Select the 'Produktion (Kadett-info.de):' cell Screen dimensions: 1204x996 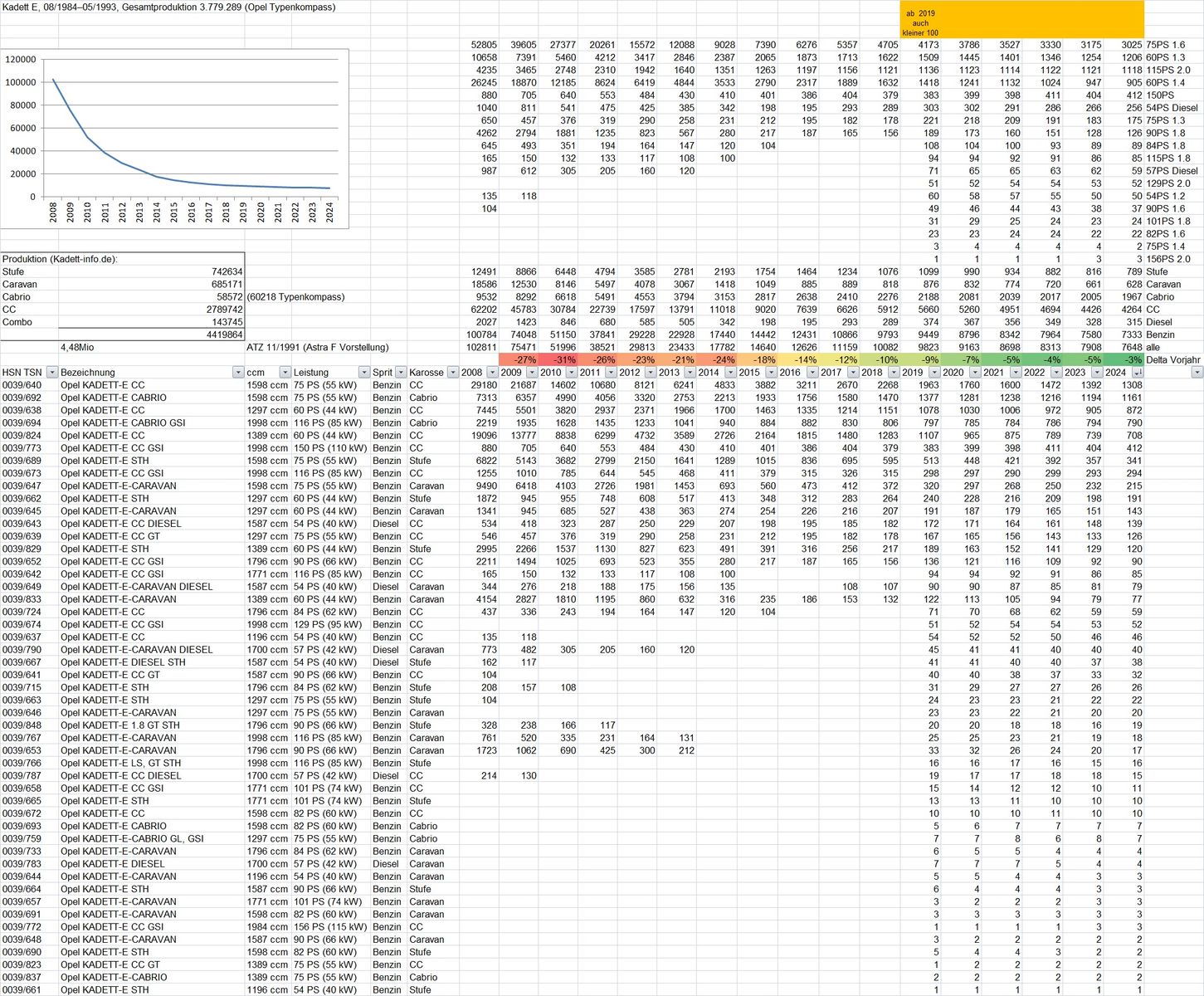point(61,259)
